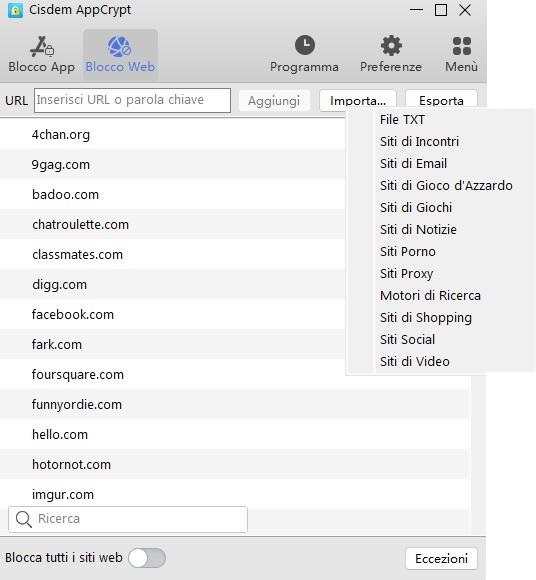Viewport: 536px width, 580px height.
Task: Focus the URL keyword input field
Action: click(x=132, y=100)
